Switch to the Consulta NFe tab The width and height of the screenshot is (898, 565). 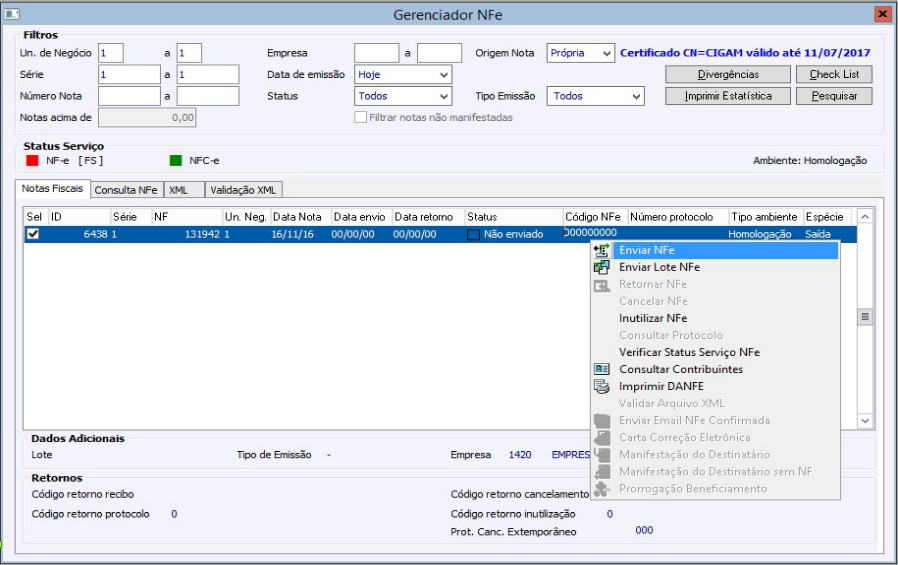[126, 190]
